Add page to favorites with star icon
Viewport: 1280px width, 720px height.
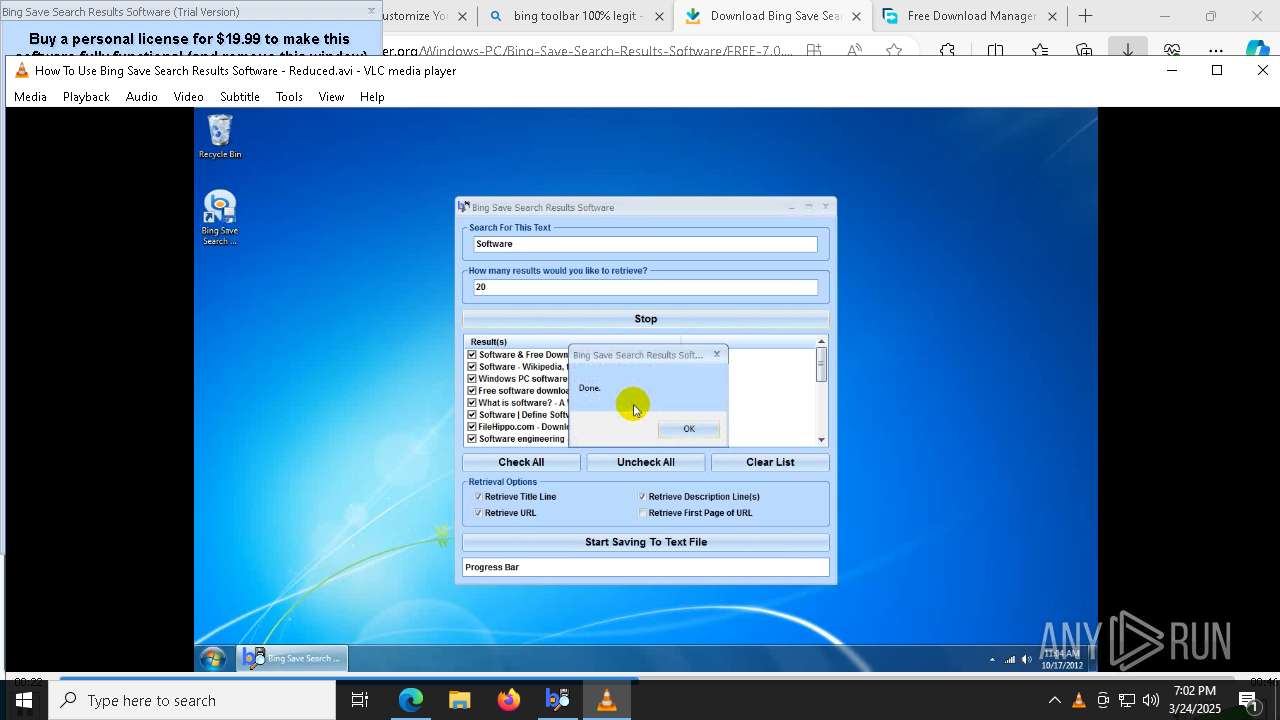coord(893,50)
